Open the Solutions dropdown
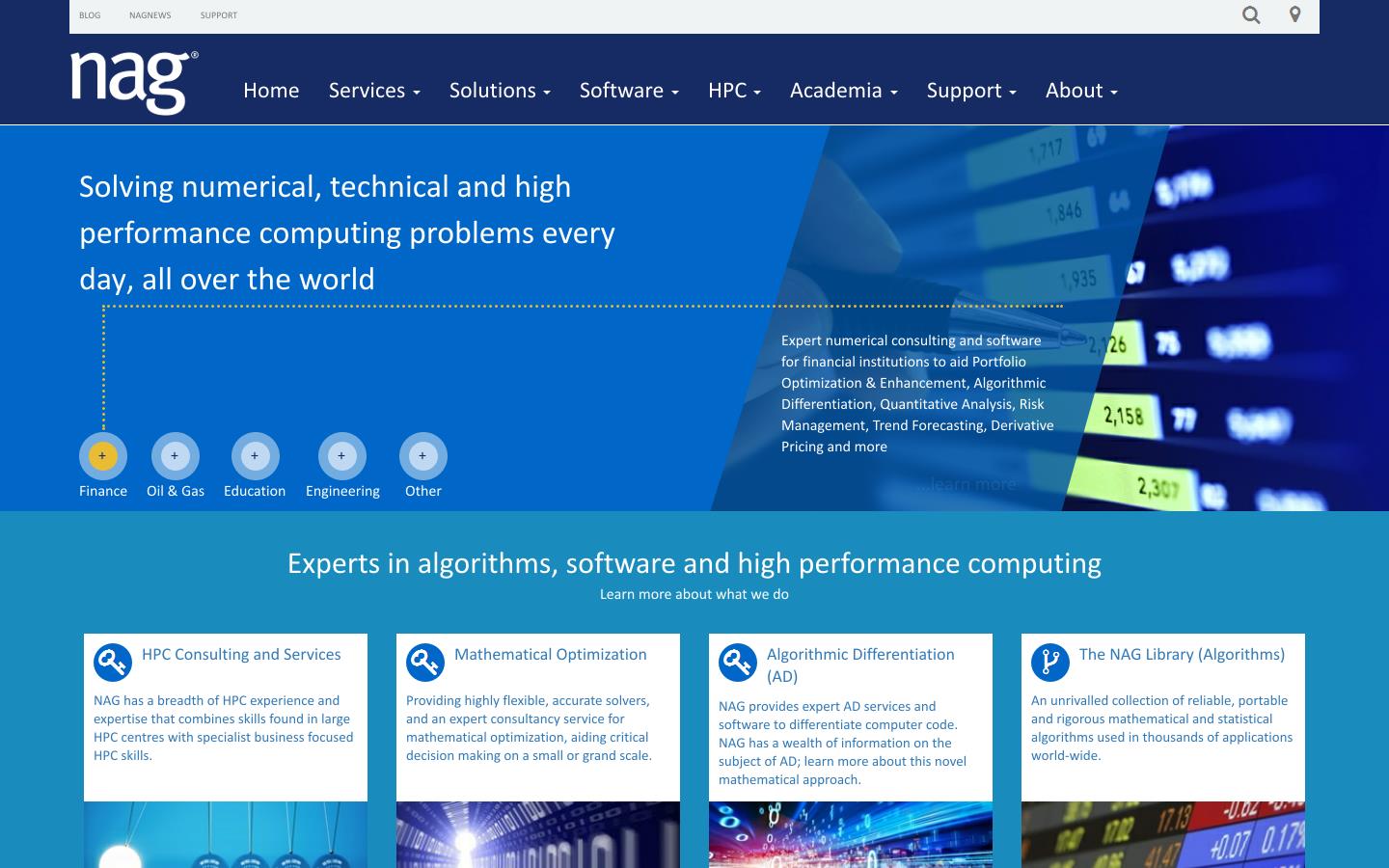Screen dimensions: 1389x868 click(x=500, y=91)
